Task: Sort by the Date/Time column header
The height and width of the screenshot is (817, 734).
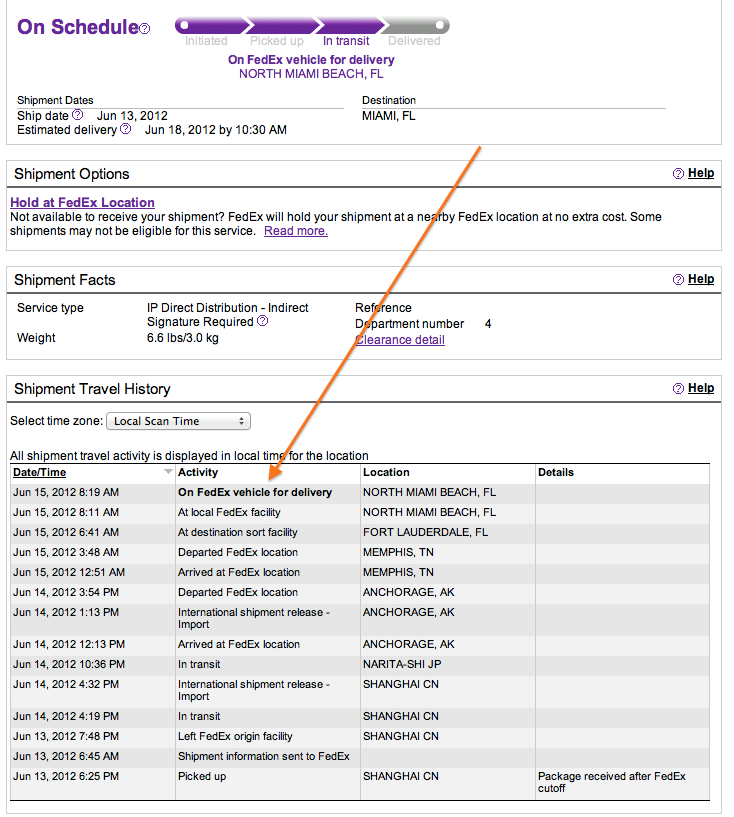Action: [x=40, y=472]
